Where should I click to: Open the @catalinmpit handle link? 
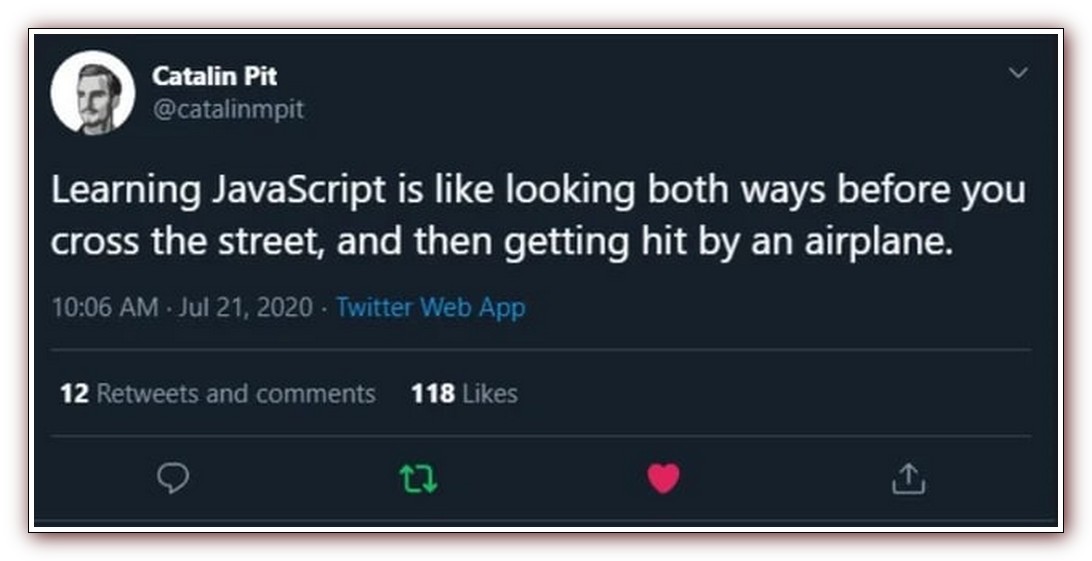pyautogui.click(x=227, y=109)
